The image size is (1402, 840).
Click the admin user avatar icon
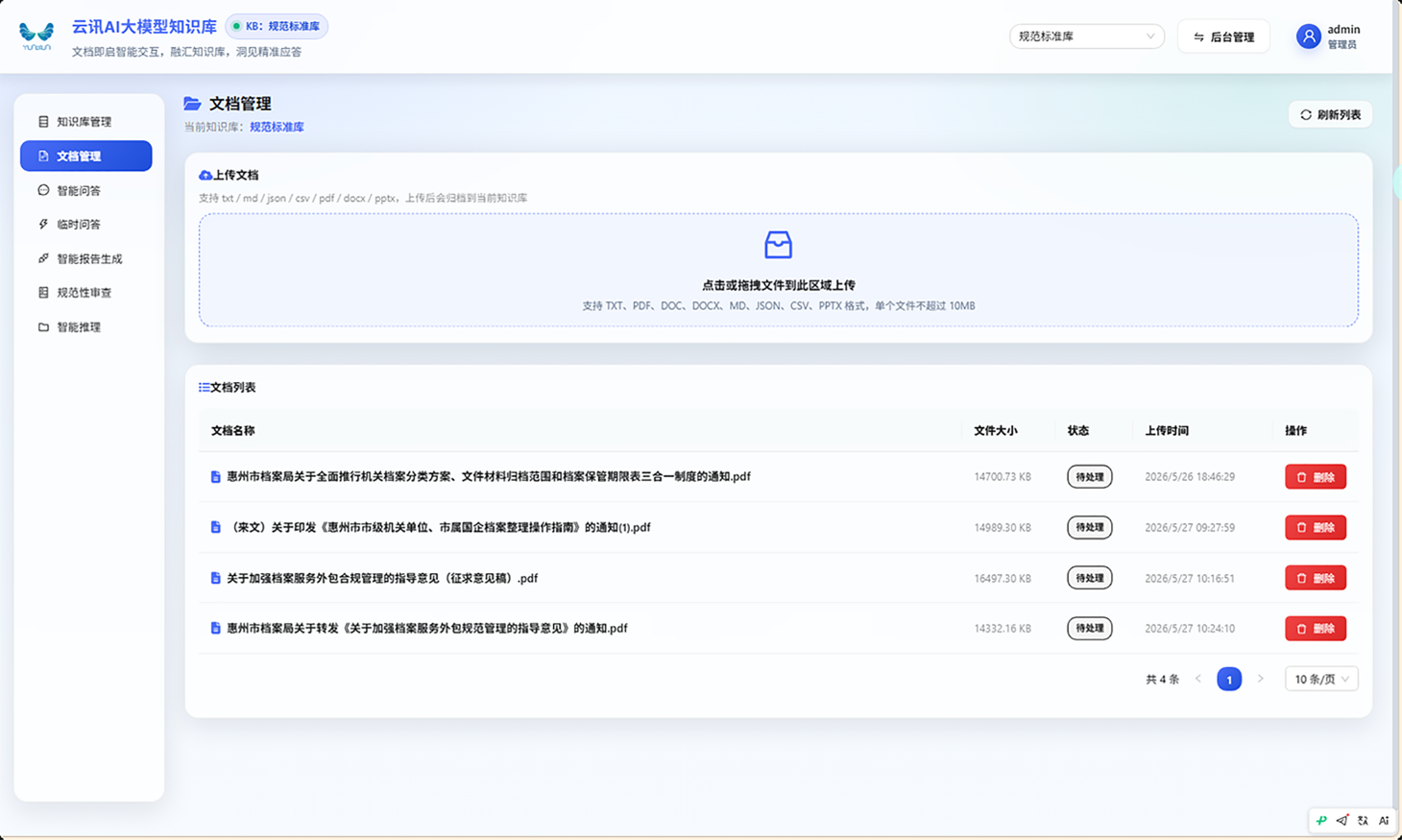pyautogui.click(x=1308, y=36)
